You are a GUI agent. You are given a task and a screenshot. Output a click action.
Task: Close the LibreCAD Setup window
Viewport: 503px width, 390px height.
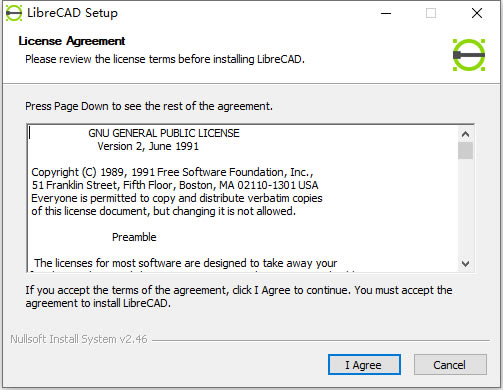(477, 13)
